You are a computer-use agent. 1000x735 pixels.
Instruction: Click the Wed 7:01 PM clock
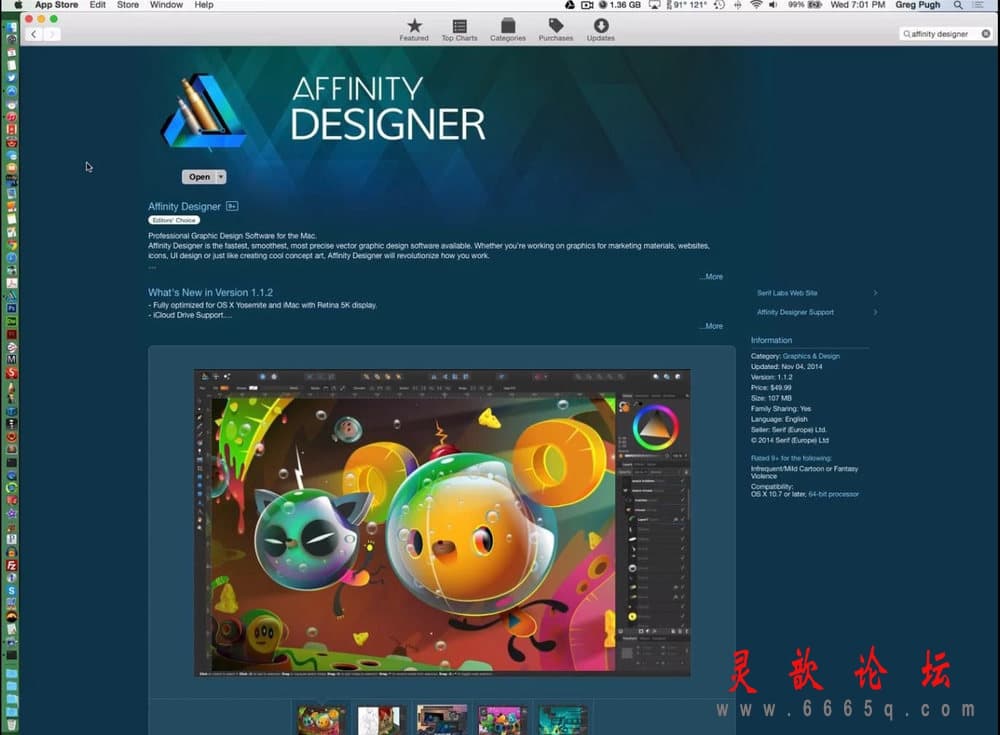pos(858,4)
